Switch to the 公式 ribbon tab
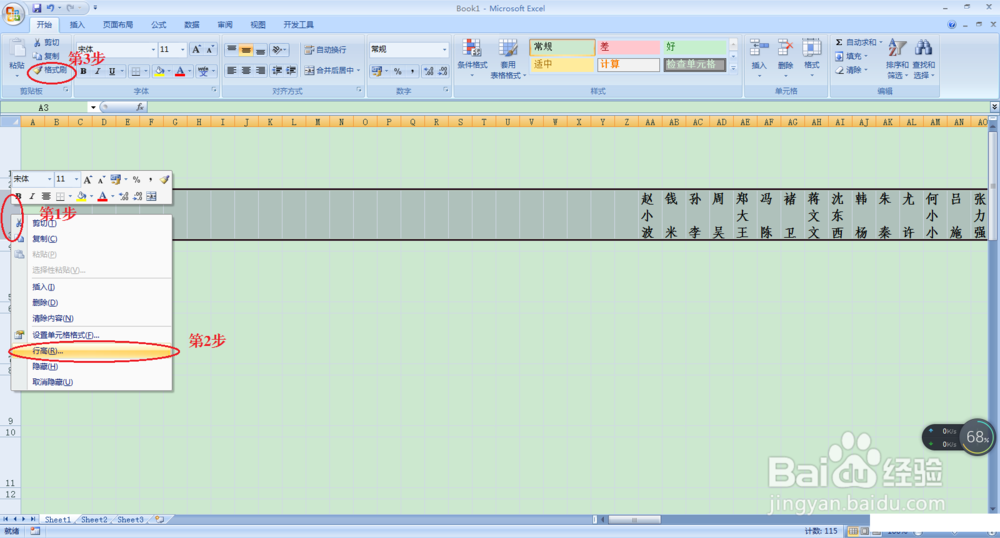Image resolution: width=1000 pixels, height=538 pixels. [158, 25]
